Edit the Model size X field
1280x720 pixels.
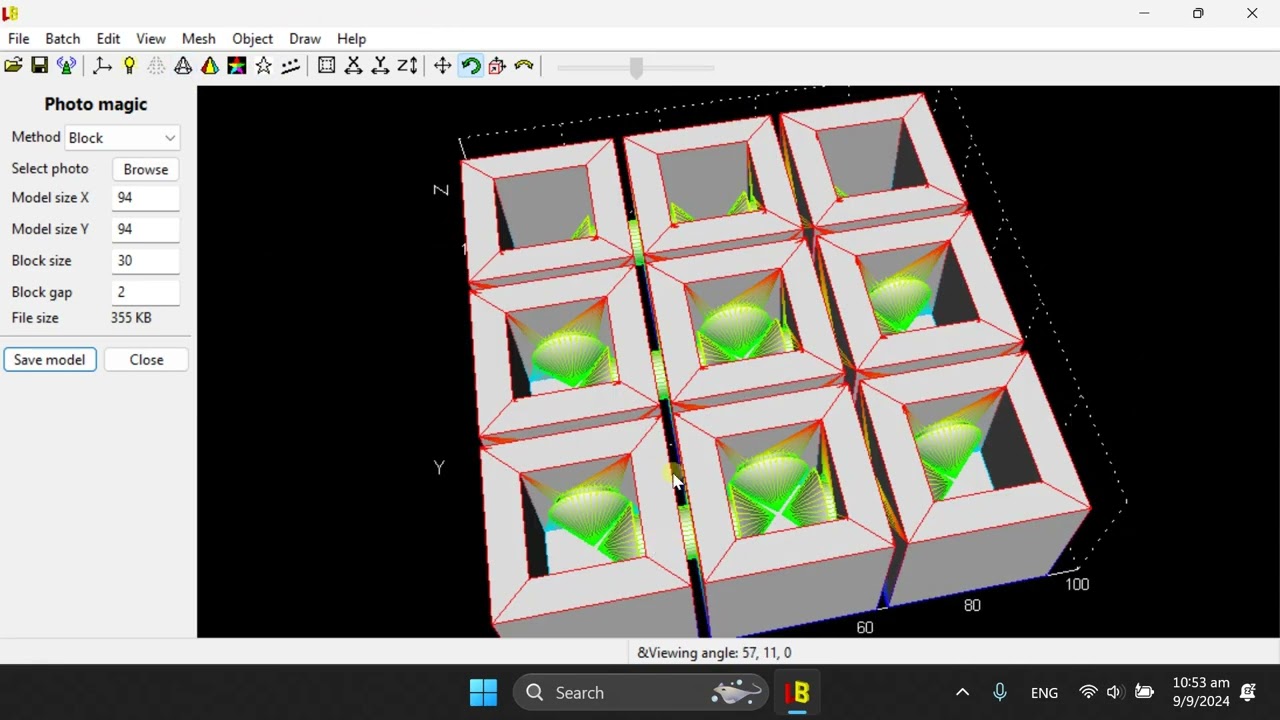point(146,198)
